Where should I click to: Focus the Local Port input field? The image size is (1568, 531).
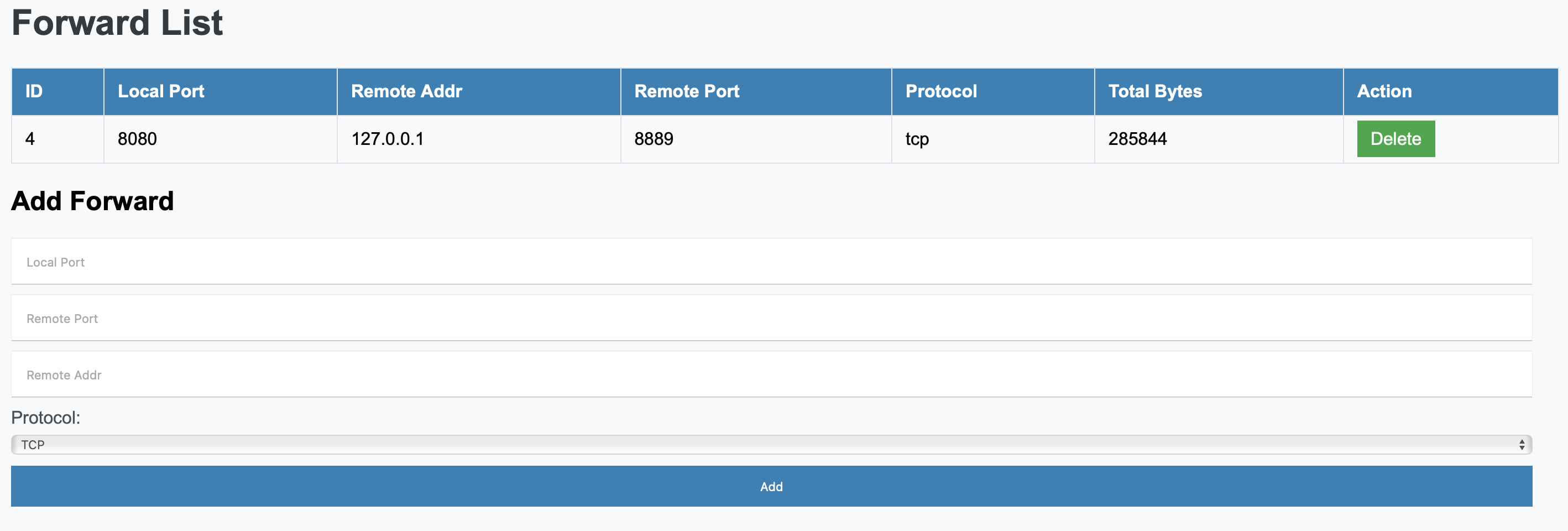(771, 261)
